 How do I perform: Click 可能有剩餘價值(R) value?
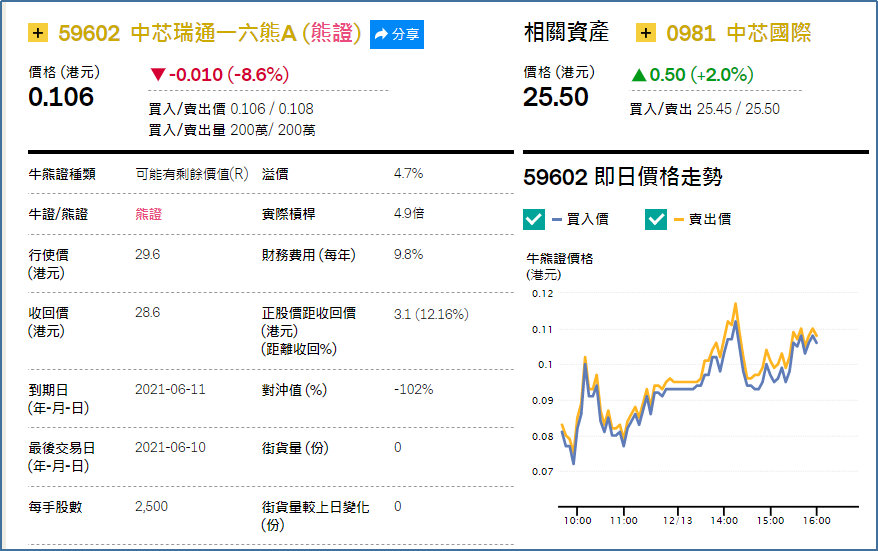(192, 174)
